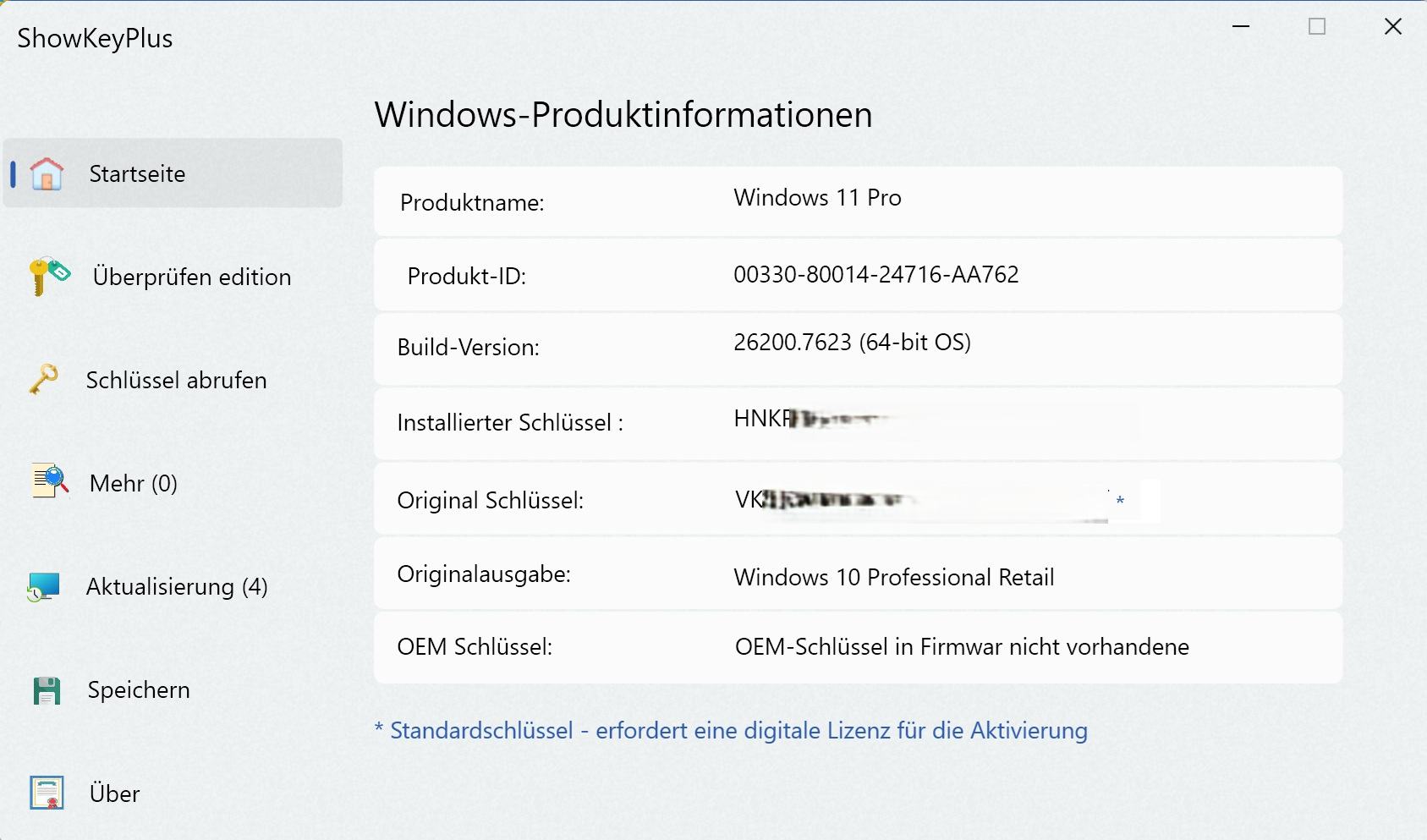Select Produkt-ID value 00330-80014-24716-AA762
1427x840 pixels.
click(x=876, y=274)
